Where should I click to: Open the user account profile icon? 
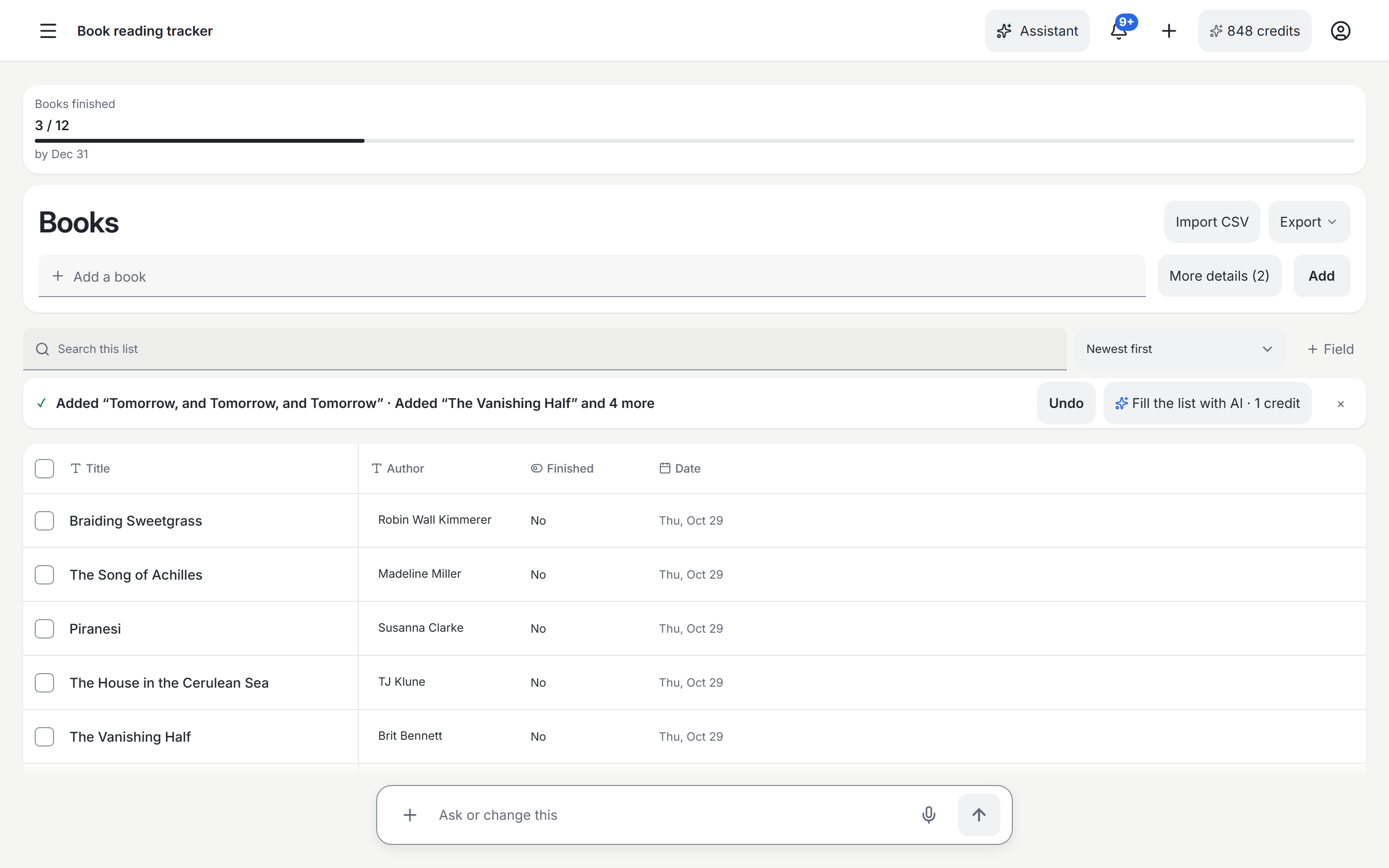(1340, 31)
